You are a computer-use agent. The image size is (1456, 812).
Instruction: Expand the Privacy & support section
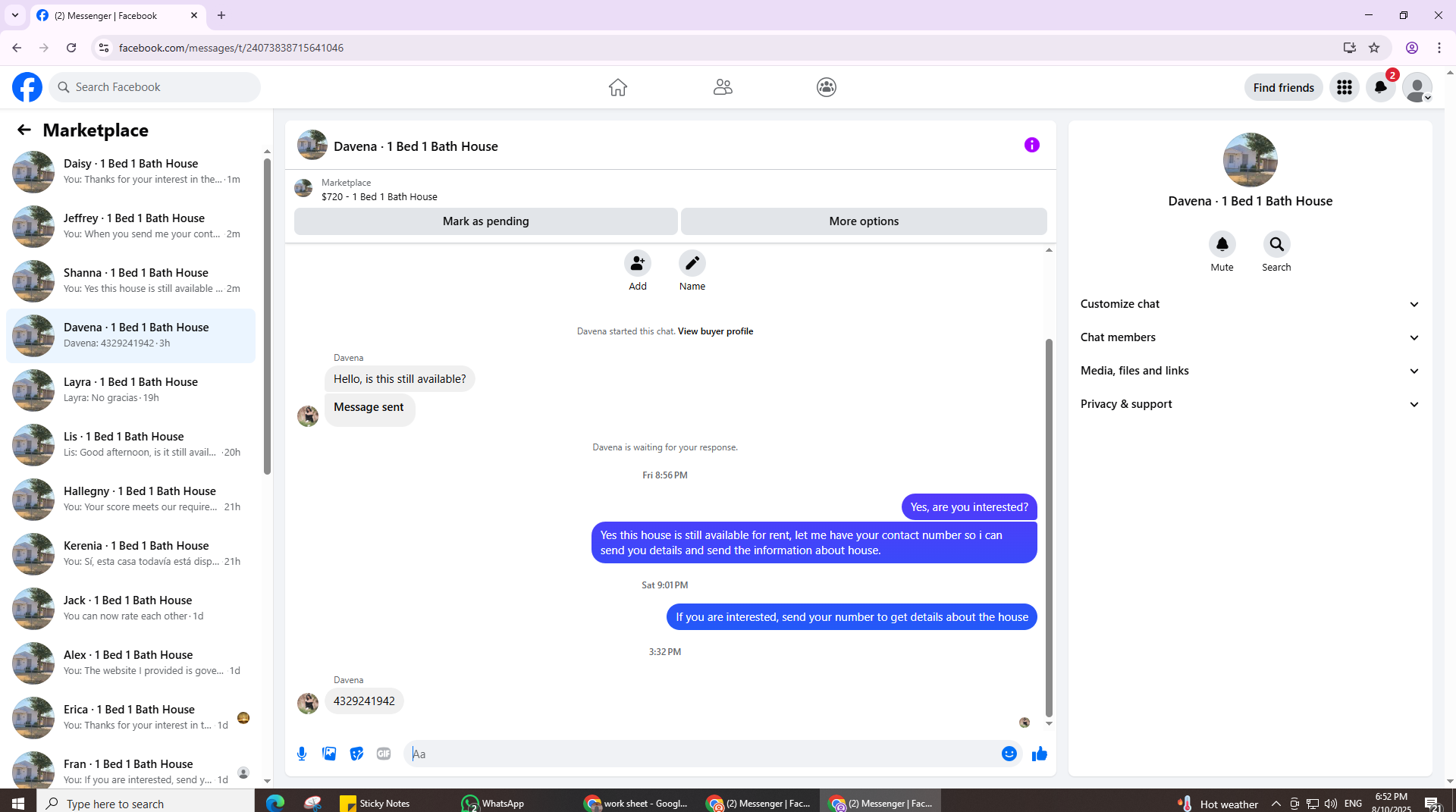[1250, 404]
